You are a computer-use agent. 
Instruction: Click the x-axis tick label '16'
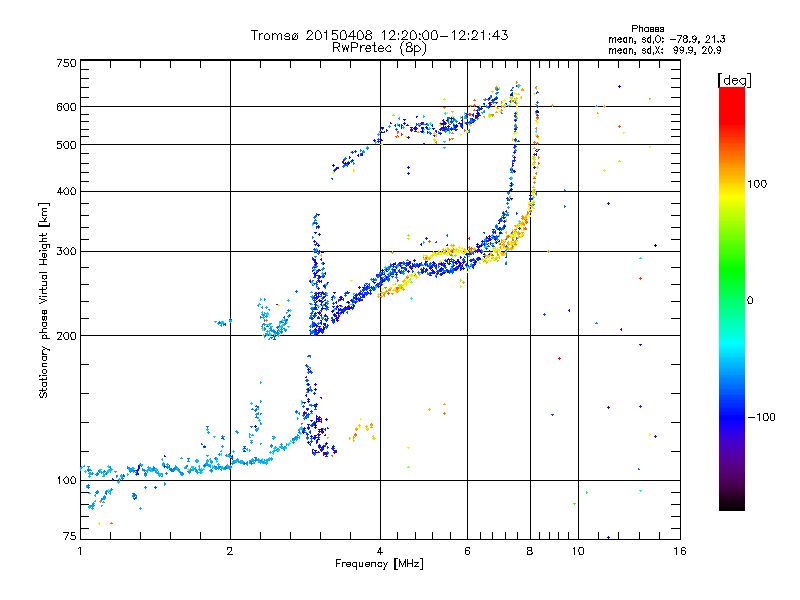click(x=680, y=551)
